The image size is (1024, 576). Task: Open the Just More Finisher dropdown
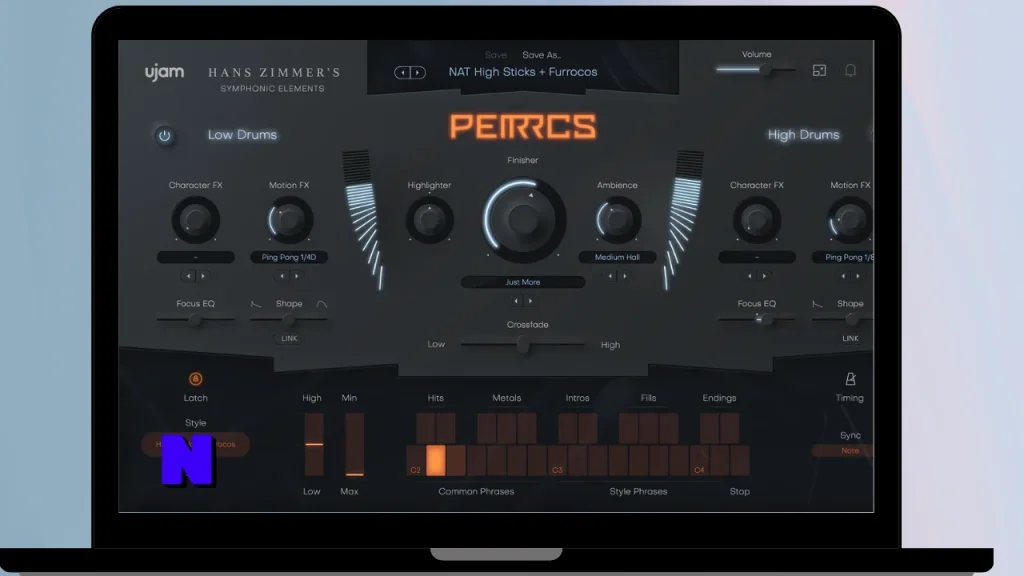(522, 282)
